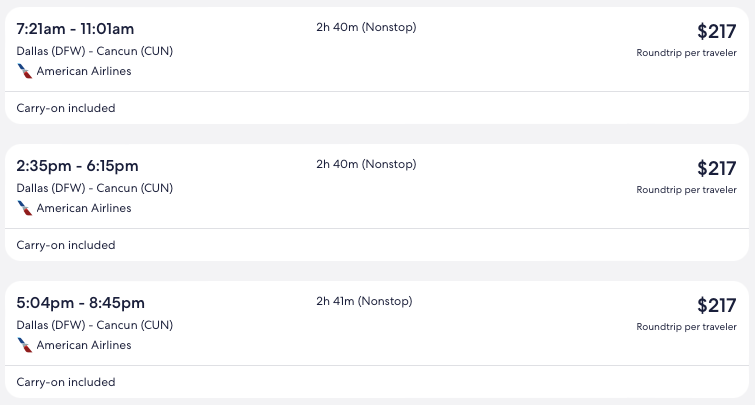Click Carry-on included on first flight card
The height and width of the screenshot is (405, 755).
click(66, 108)
